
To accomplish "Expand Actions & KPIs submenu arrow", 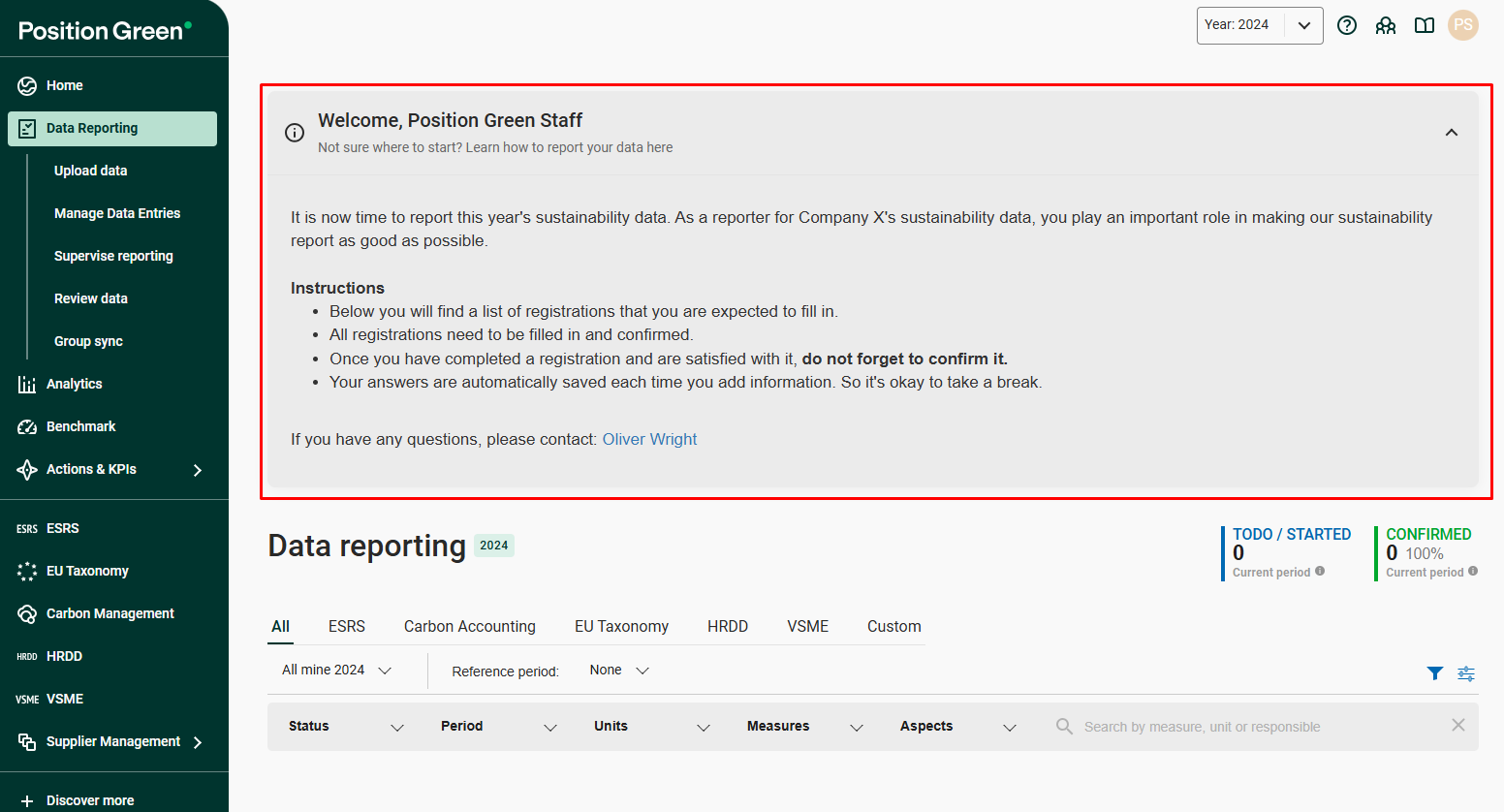I will point(198,470).
